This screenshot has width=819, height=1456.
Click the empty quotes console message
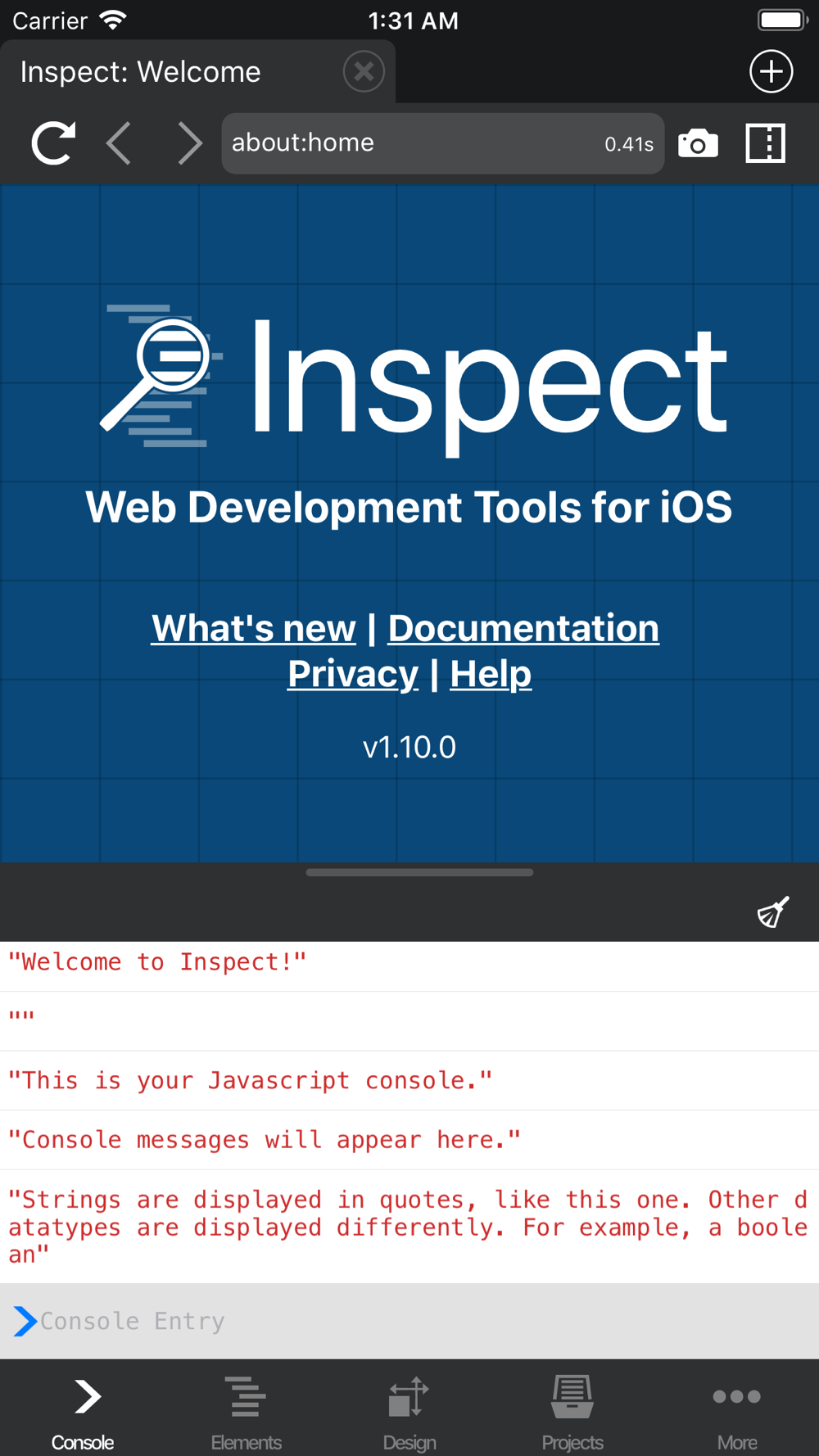(409, 1021)
